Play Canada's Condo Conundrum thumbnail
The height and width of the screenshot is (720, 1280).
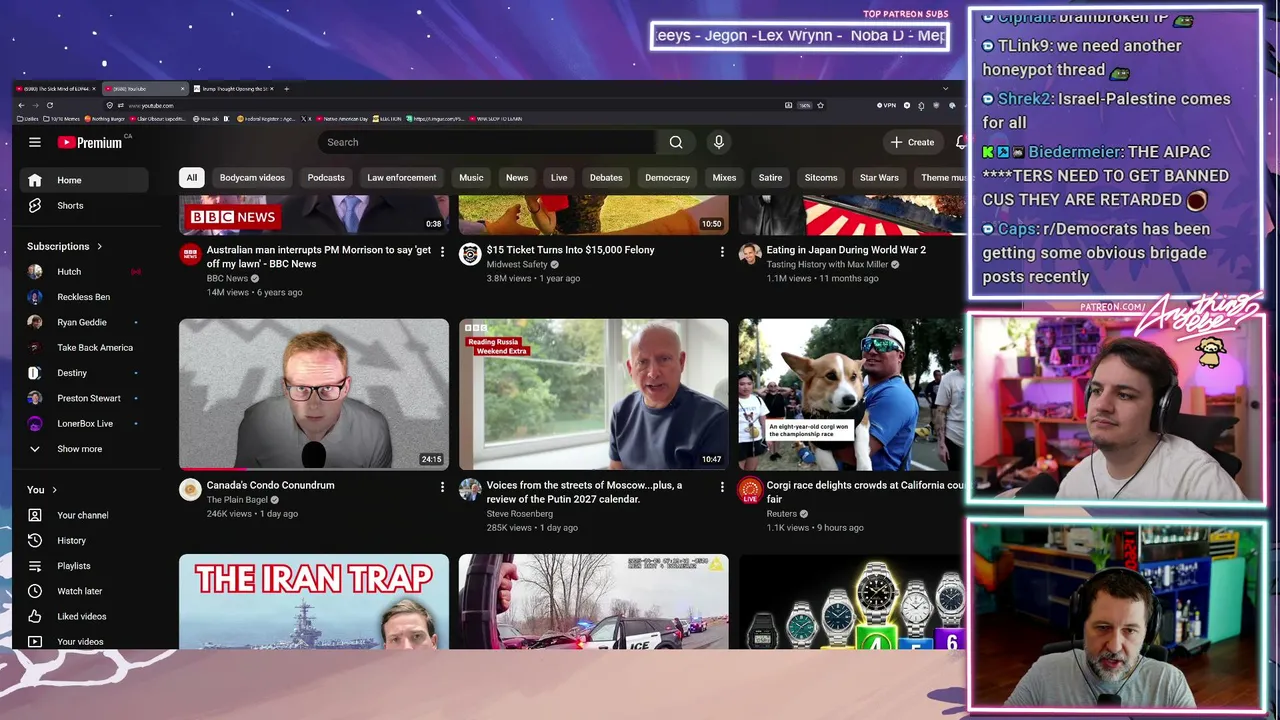314,394
